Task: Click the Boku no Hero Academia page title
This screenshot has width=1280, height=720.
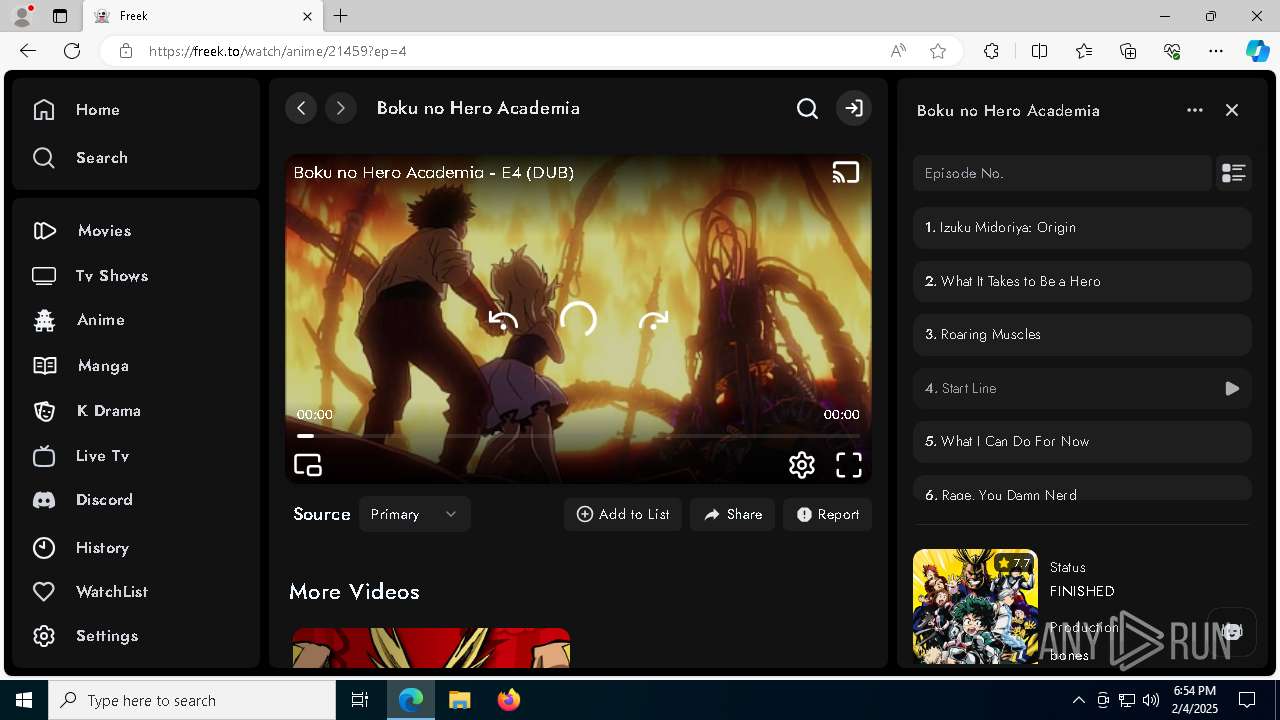Action: (x=478, y=108)
